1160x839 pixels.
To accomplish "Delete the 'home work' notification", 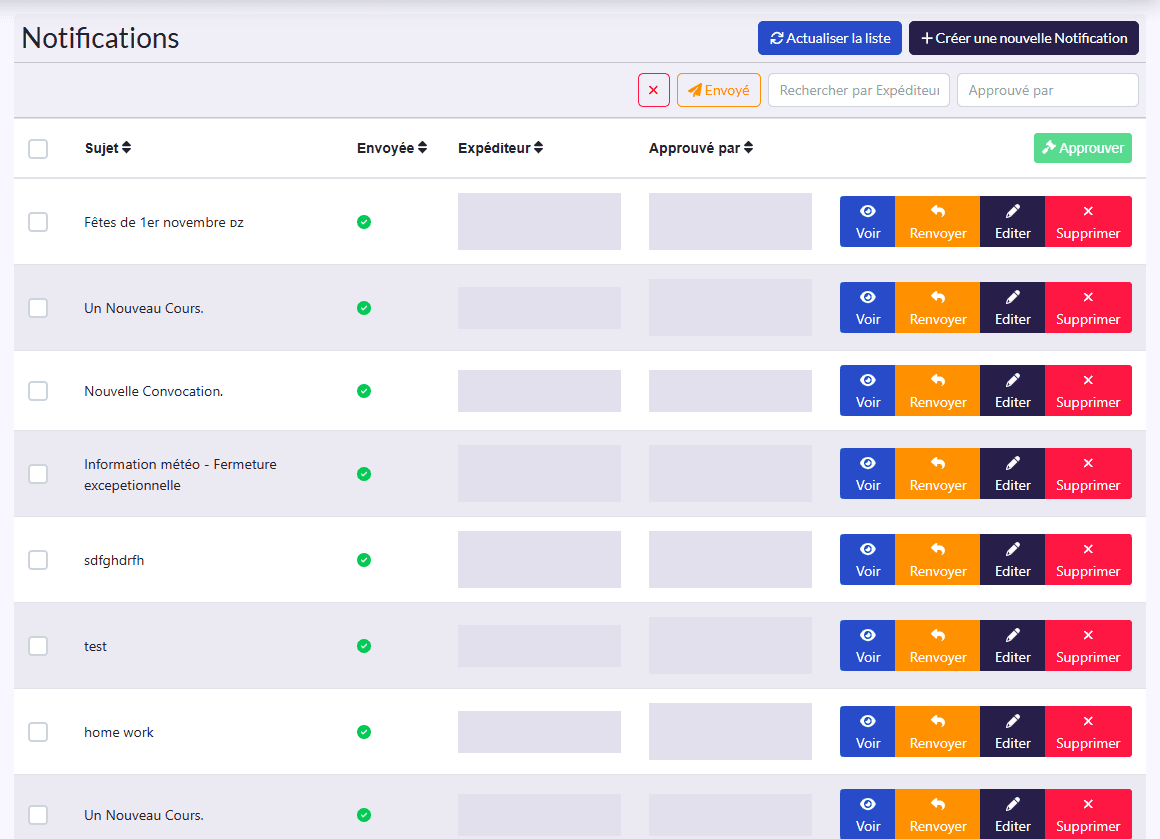I will [x=1088, y=731].
